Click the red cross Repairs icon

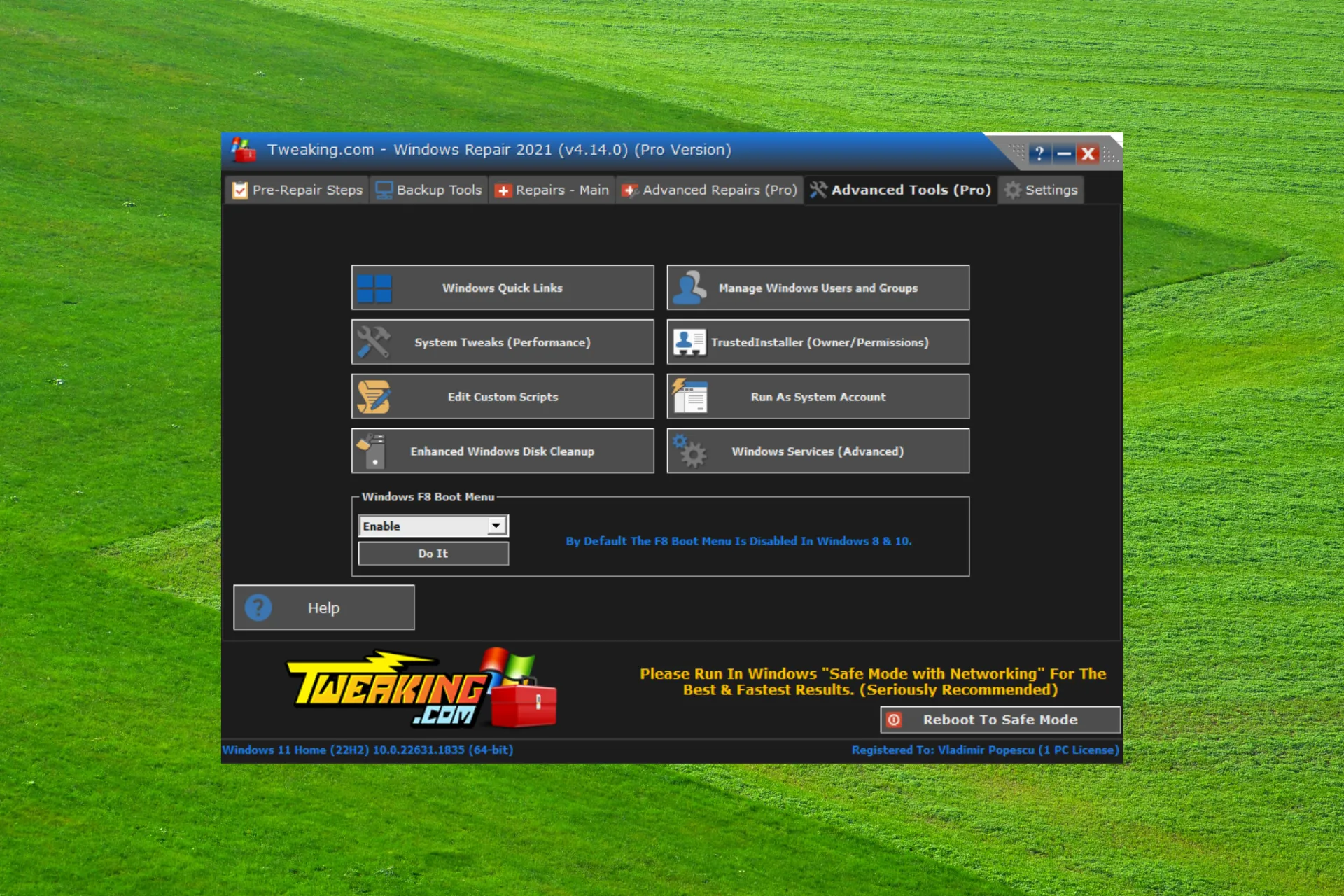pos(503,190)
